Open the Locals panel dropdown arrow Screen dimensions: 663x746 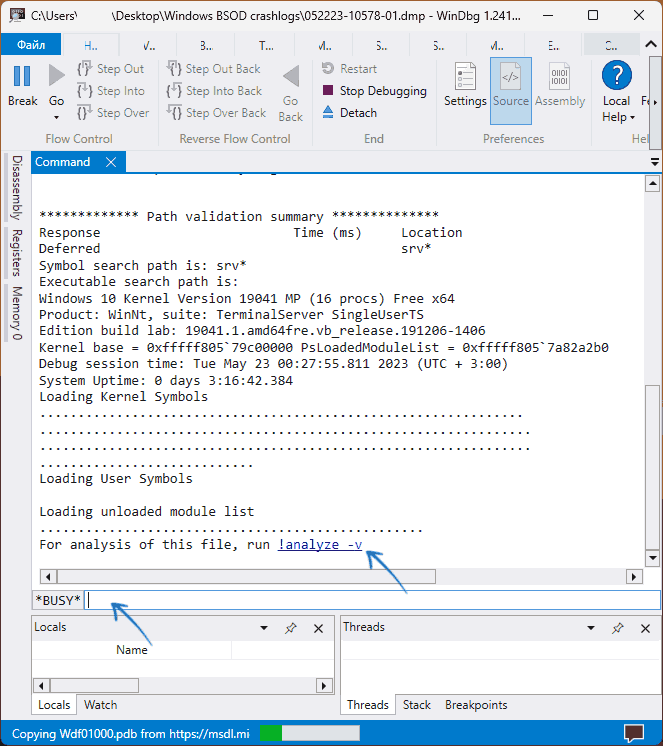pyautogui.click(x=264, y=628)
